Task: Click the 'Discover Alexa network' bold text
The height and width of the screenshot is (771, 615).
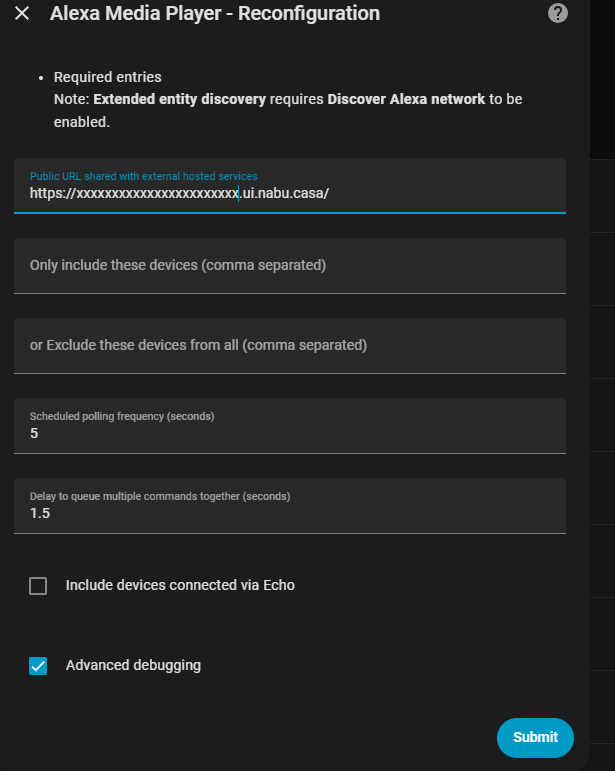Action: pos(406,99)
